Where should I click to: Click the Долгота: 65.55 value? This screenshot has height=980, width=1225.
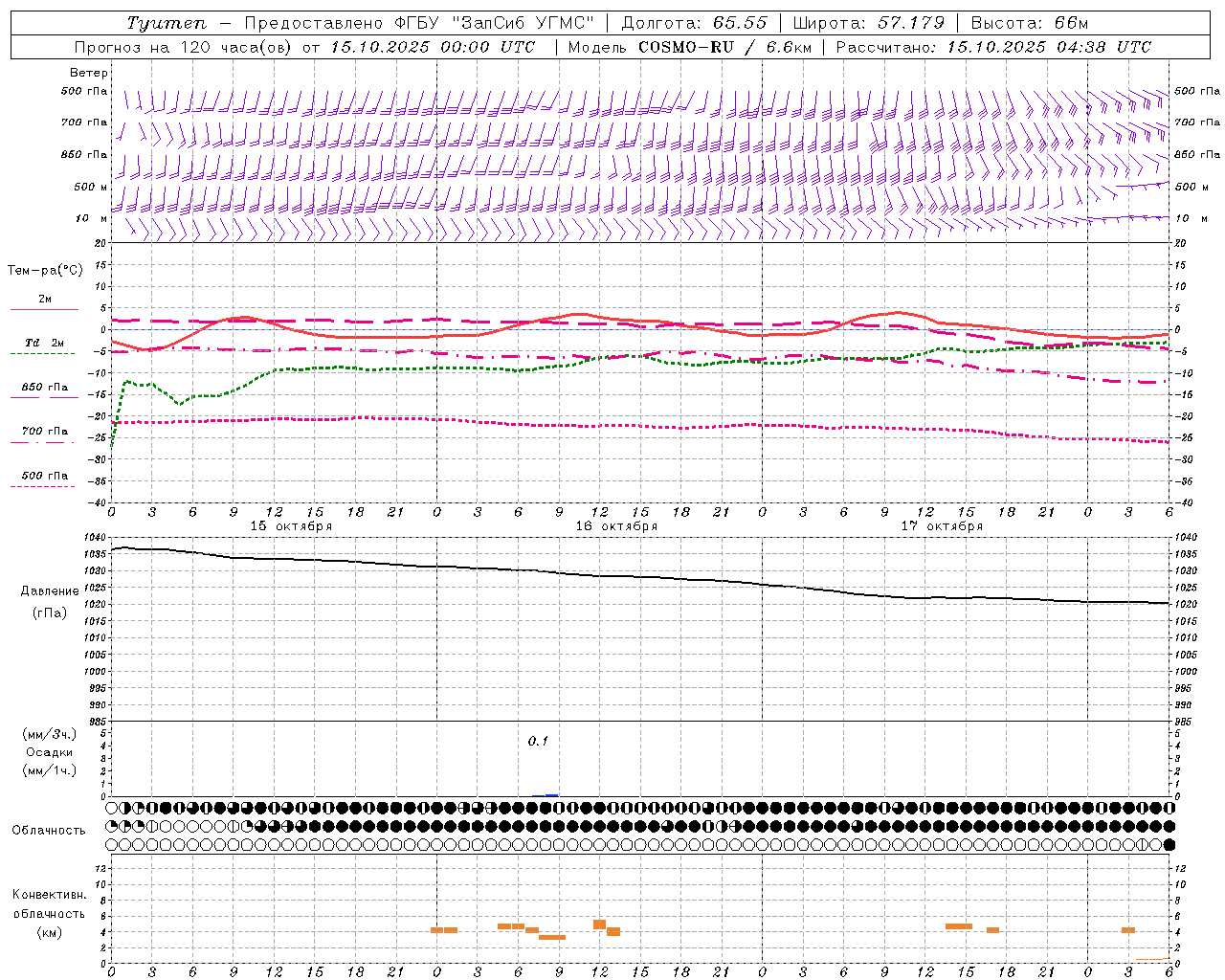point(694,23)
